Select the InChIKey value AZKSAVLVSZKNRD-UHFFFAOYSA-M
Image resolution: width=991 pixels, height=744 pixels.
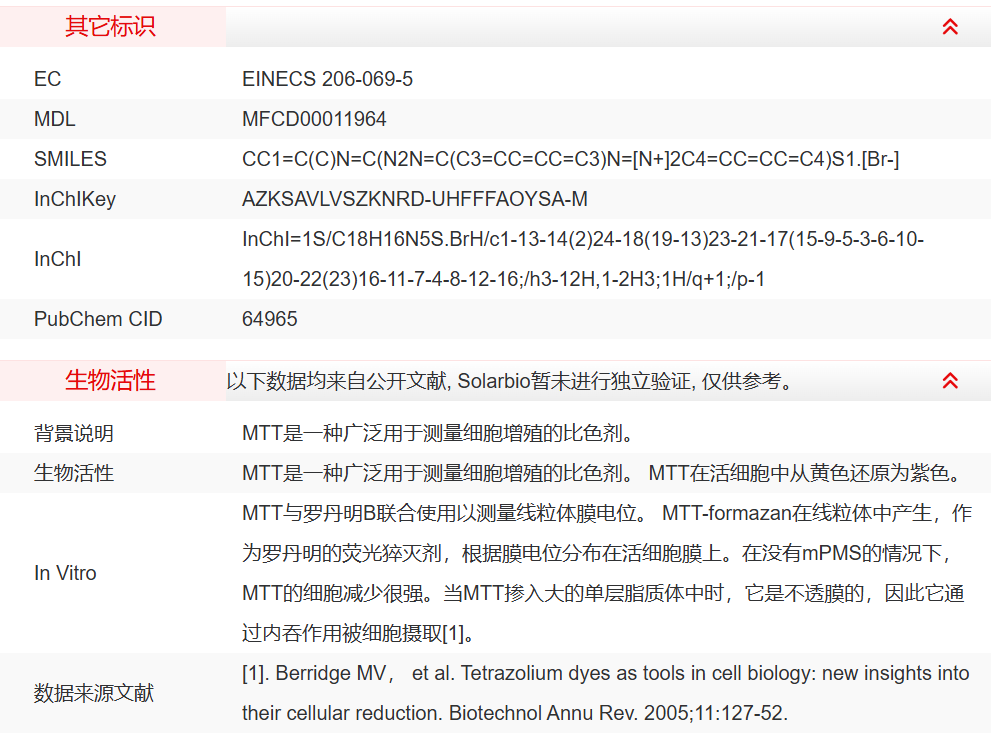(415, 199)
